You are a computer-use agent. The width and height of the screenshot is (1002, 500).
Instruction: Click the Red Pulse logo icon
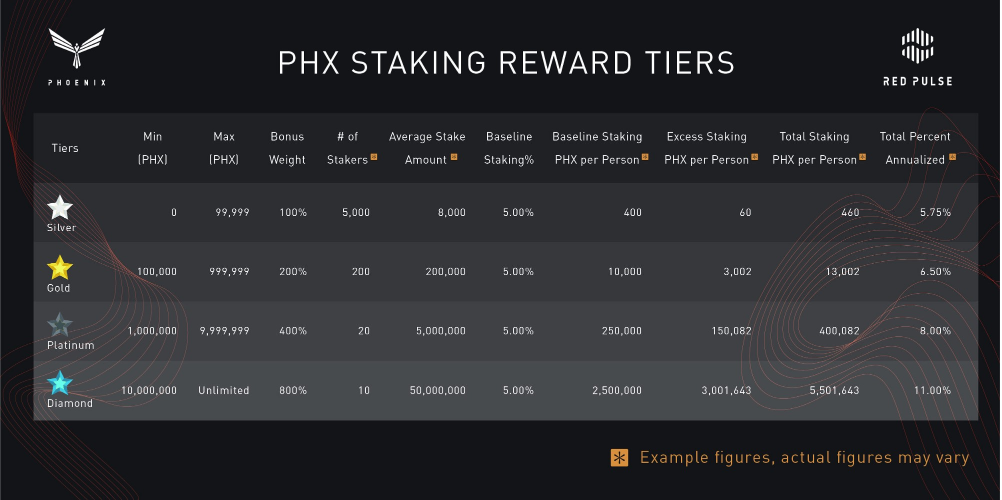click(917, 47)
